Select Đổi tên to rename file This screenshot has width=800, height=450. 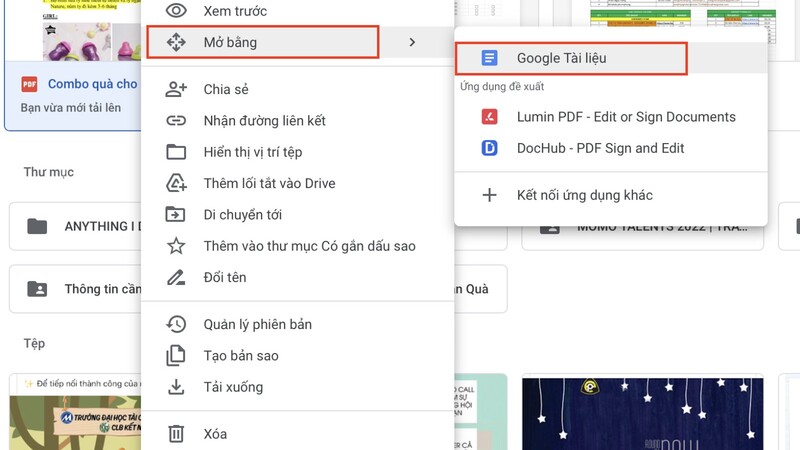297,277
